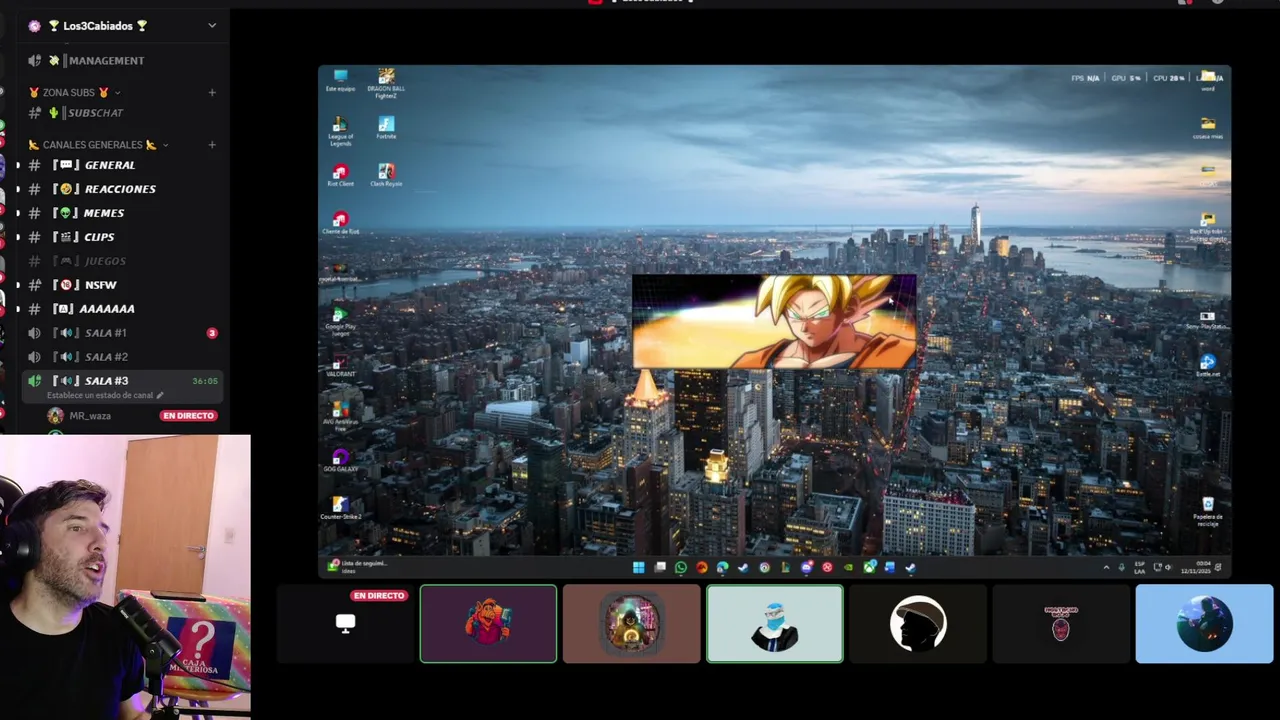Image resolution: width=1280 pixels, height=720 pixels.
Task: Click the Windows Start button in taskbar
Action: [638, 568]
